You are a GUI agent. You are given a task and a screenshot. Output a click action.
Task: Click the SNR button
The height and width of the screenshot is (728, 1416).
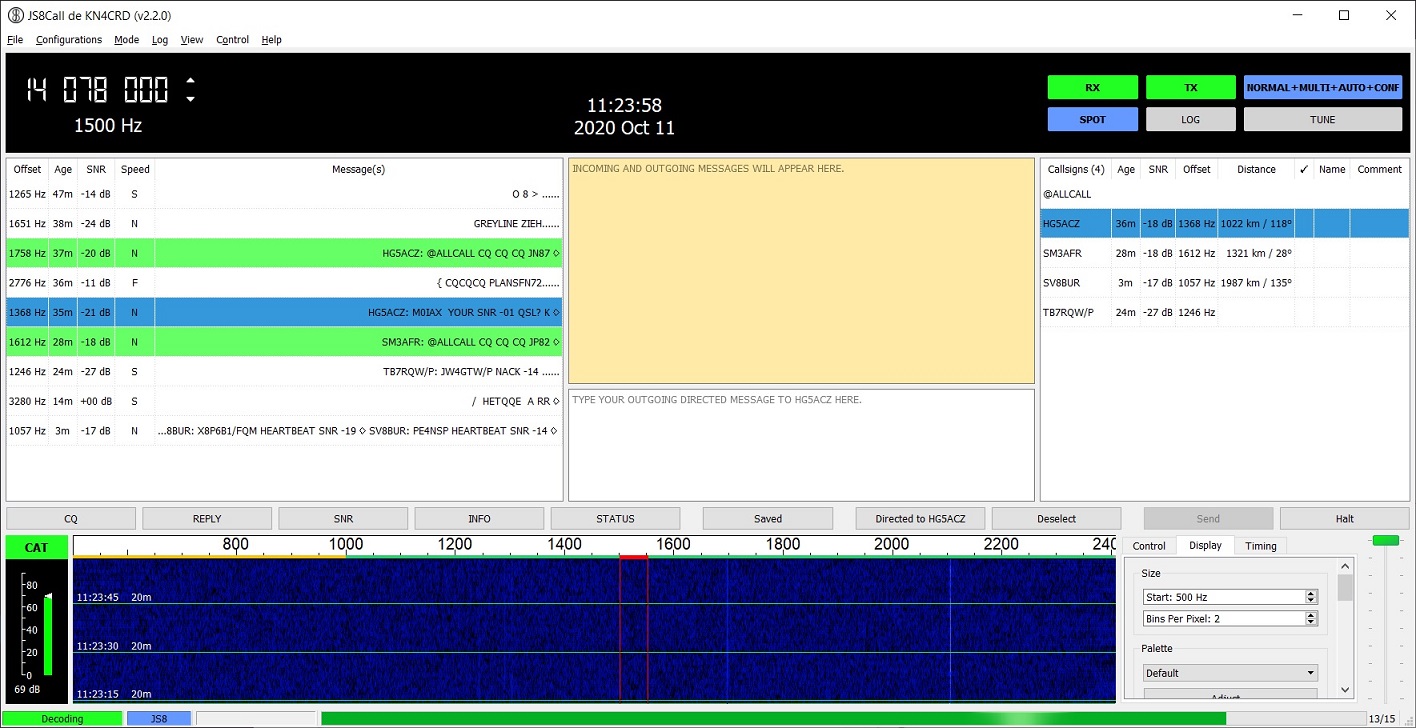343,519
